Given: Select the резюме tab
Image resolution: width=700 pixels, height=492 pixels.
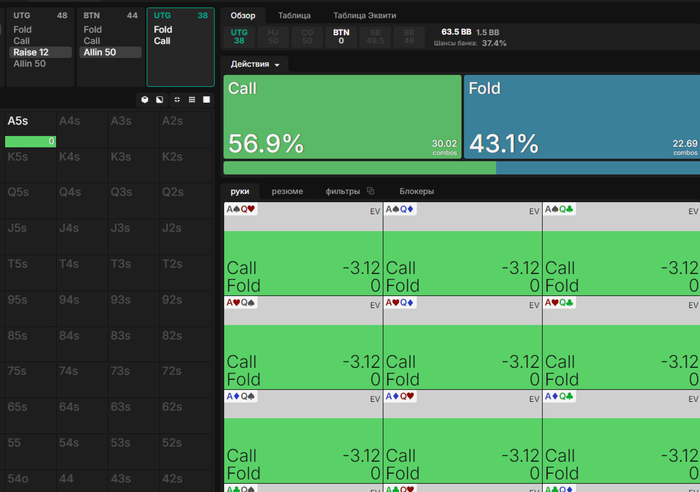Looking at the screenshot, I should point(287,191).
